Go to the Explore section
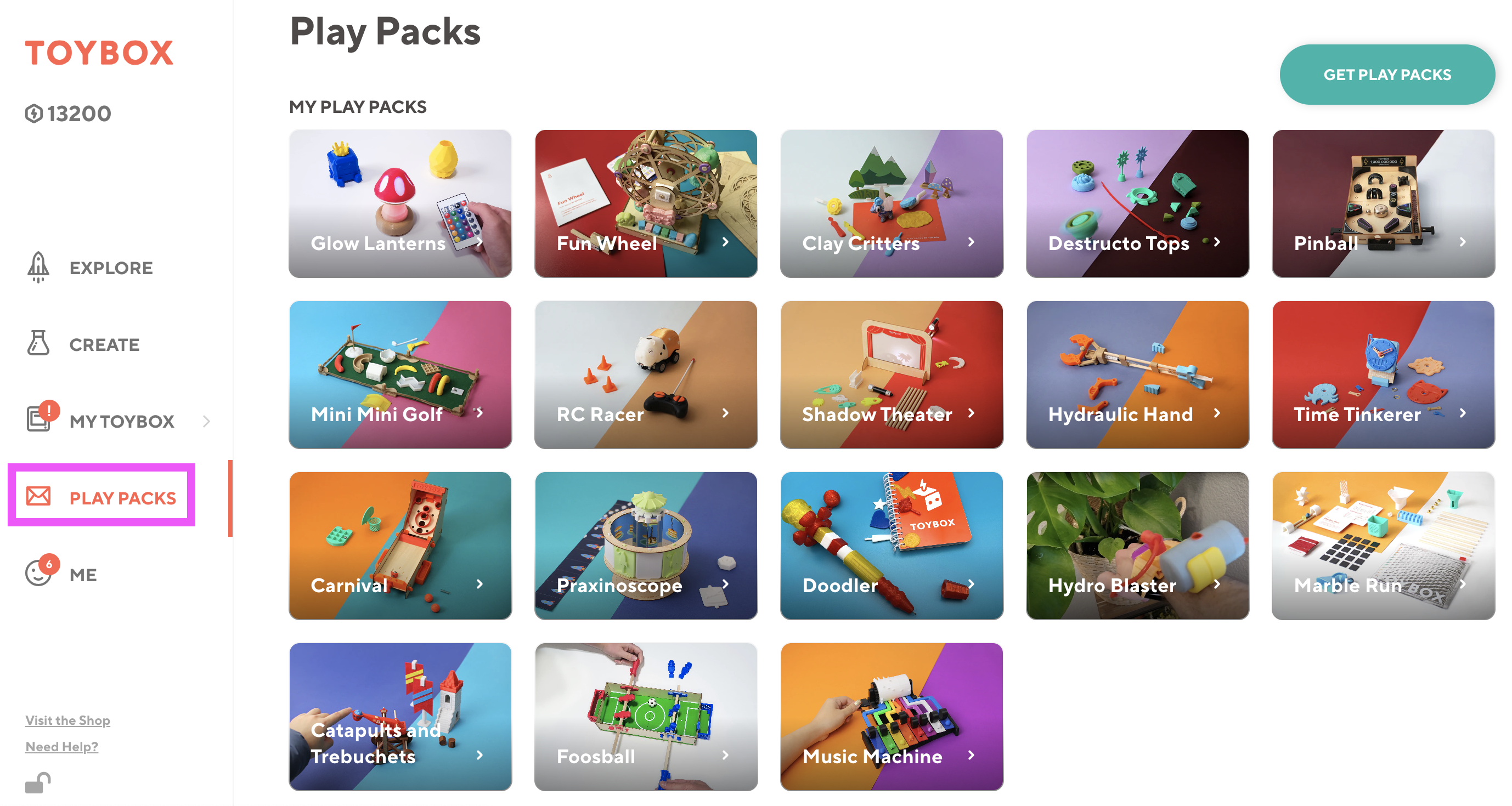The width and height of the screenshot is (1512, 806). pos(111,268)
